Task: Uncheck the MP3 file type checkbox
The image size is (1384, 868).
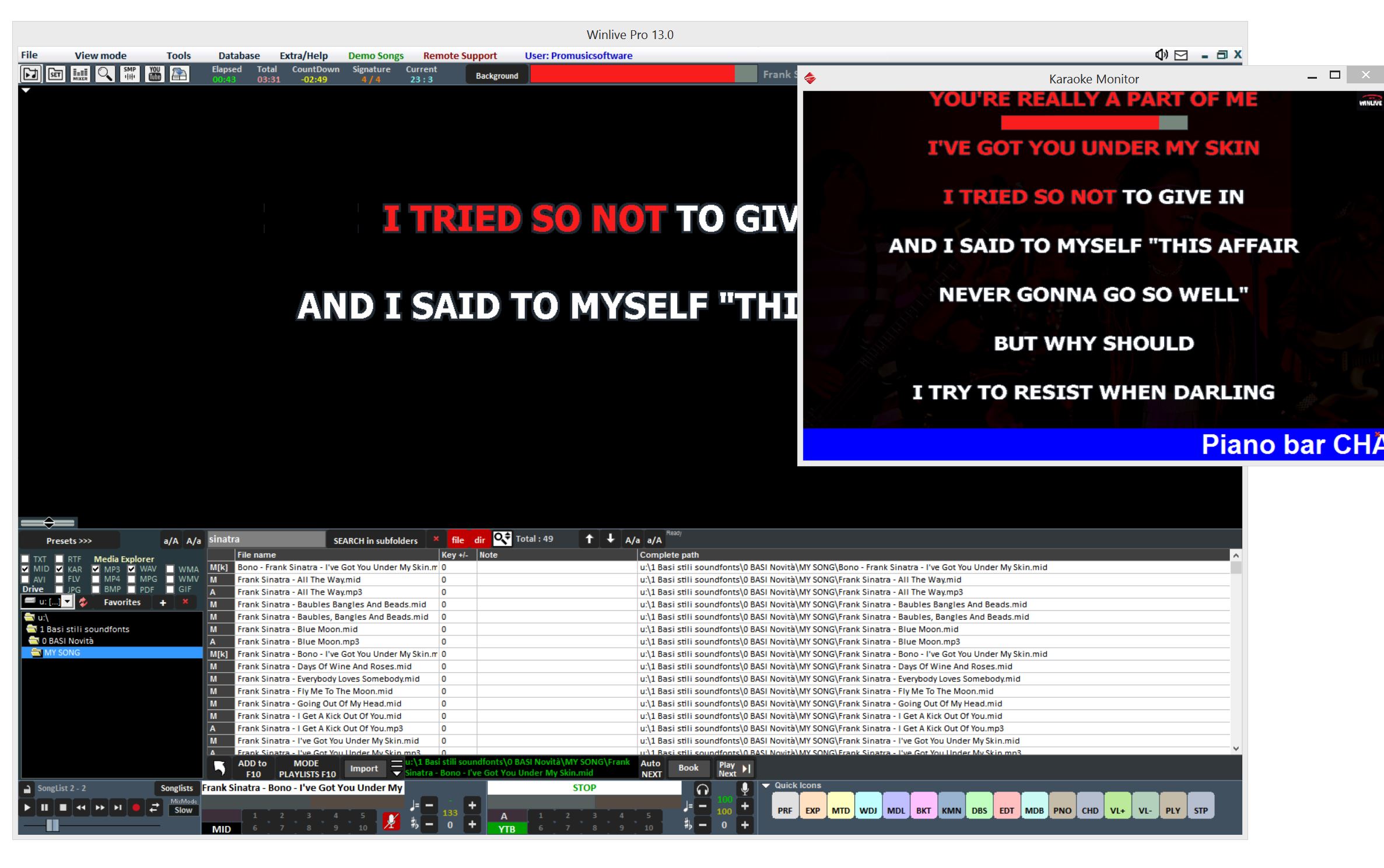Action: [96, 569]
